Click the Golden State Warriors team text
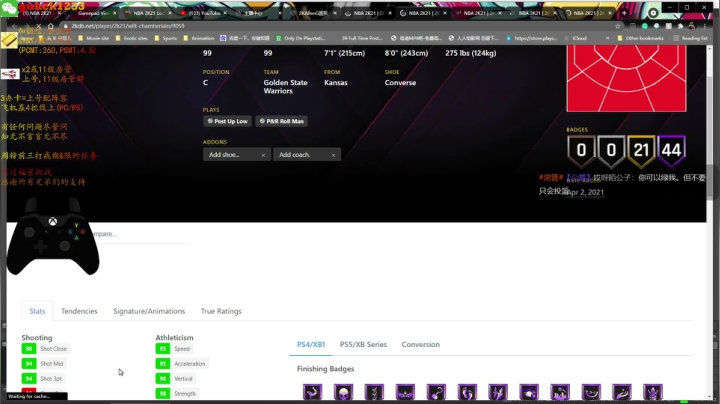Screen dimensions: 720x404 [285, 87]
